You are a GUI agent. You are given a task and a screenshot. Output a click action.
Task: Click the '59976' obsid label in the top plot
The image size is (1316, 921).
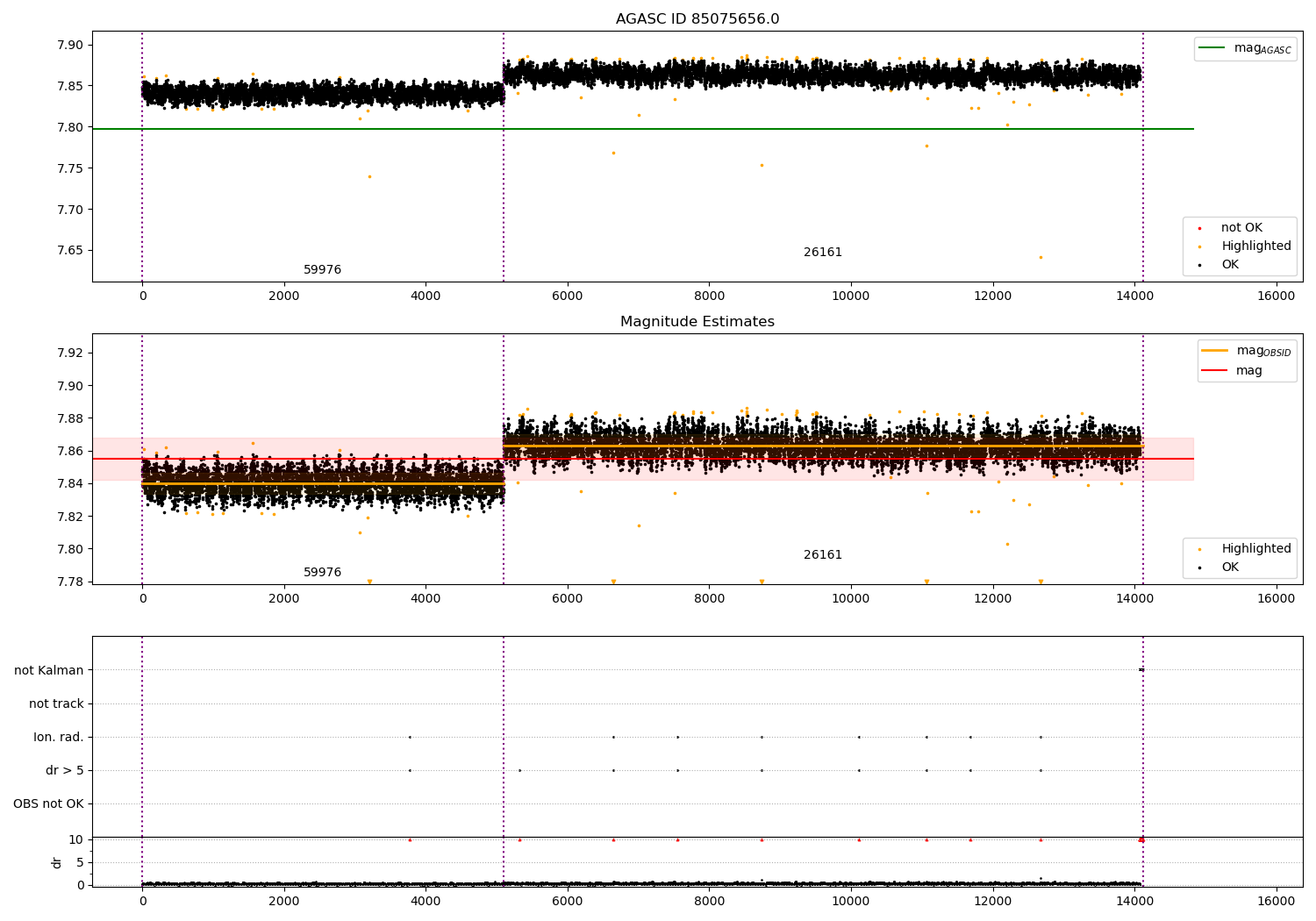tap(322, 270)
